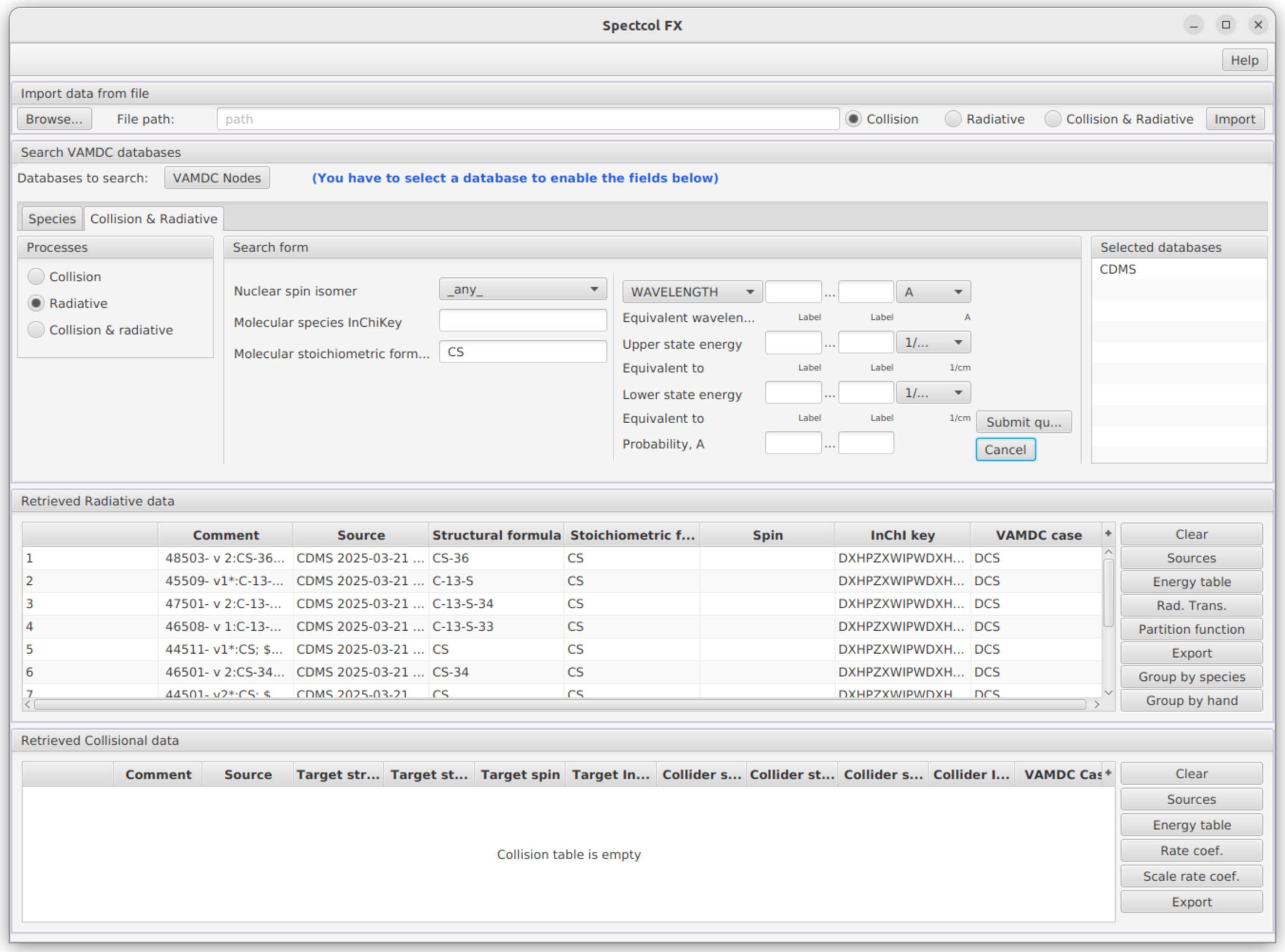Click Group by hand button
The width and height of the screenshot is (1285, 952).
click(1191, 700)
